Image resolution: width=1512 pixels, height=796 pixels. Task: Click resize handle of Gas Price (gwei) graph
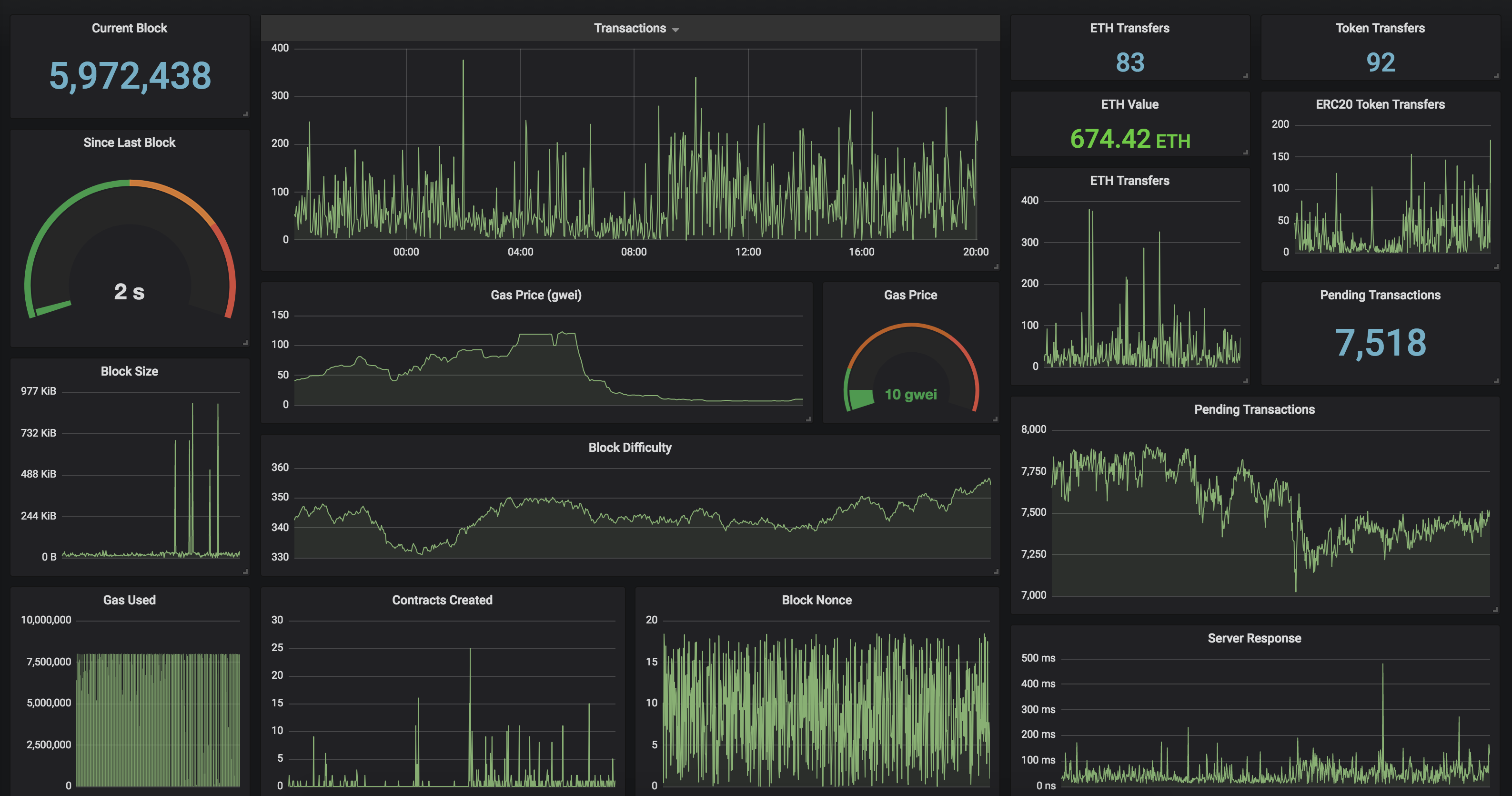[x=808, y=419]
